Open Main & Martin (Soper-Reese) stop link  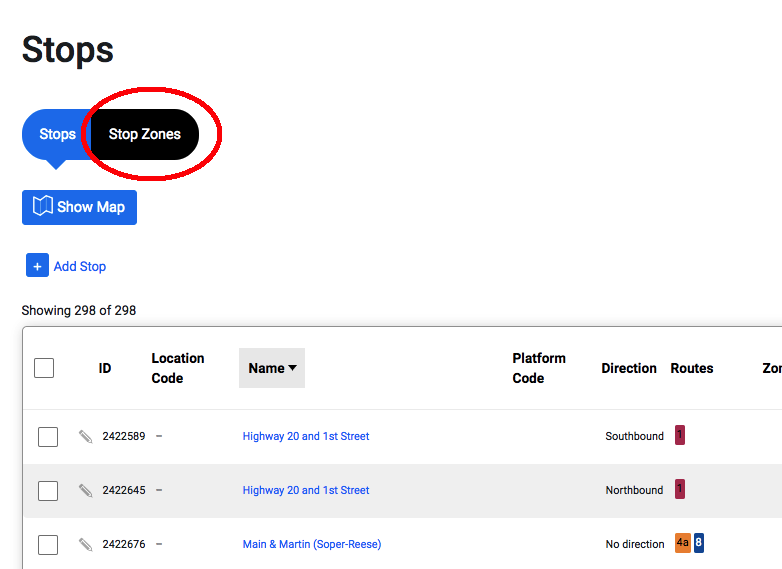pyautogui.click(x=312, y=544)
